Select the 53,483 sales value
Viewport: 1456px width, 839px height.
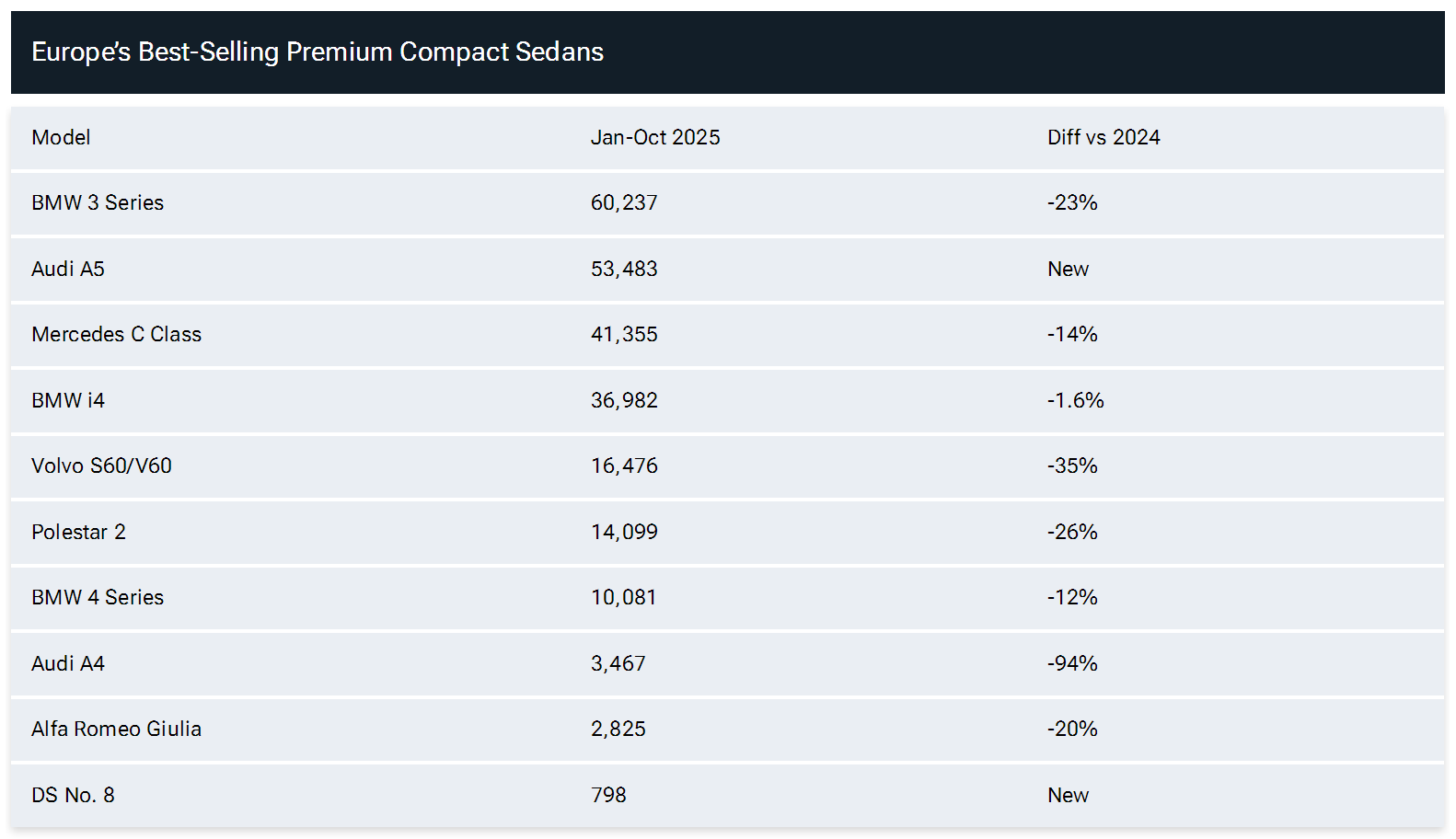624,270
